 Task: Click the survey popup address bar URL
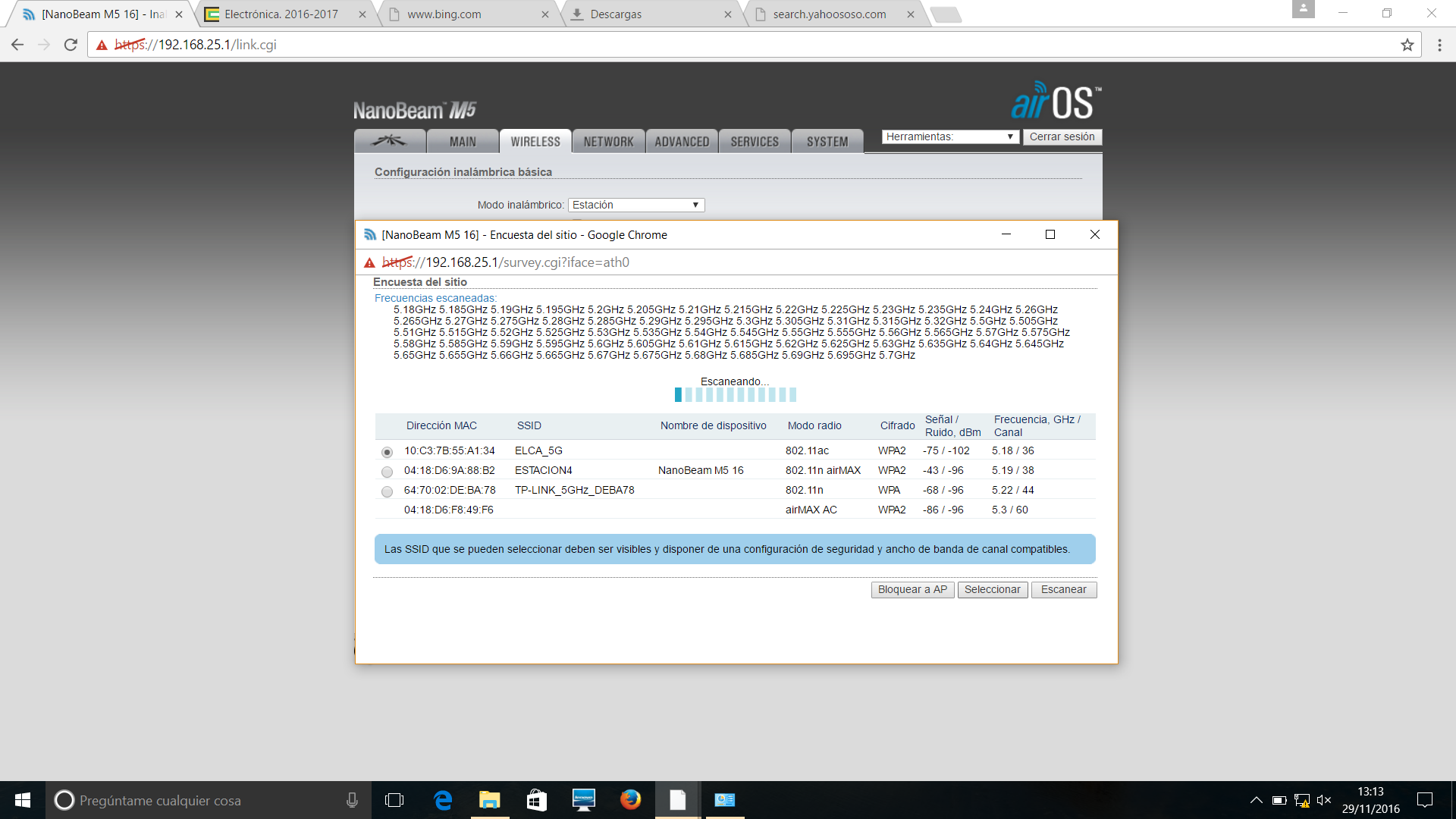[506, 262]
